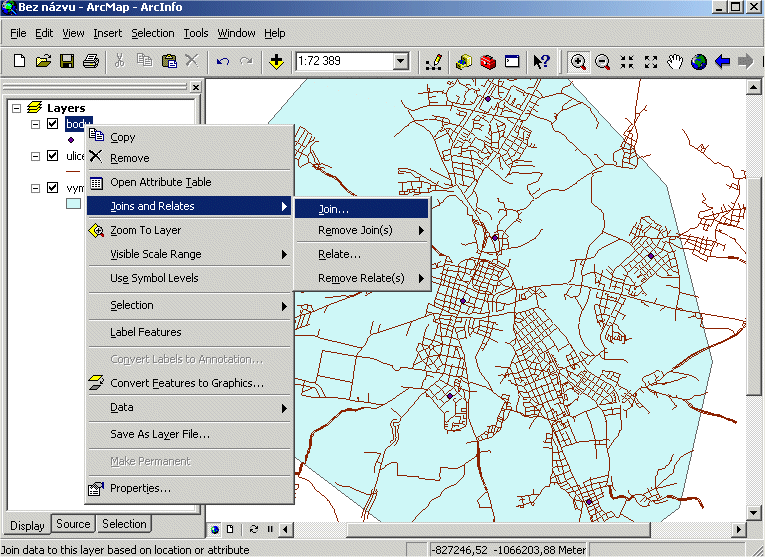
Task: Click the Cut scissors icon
Action: point(120,61)
